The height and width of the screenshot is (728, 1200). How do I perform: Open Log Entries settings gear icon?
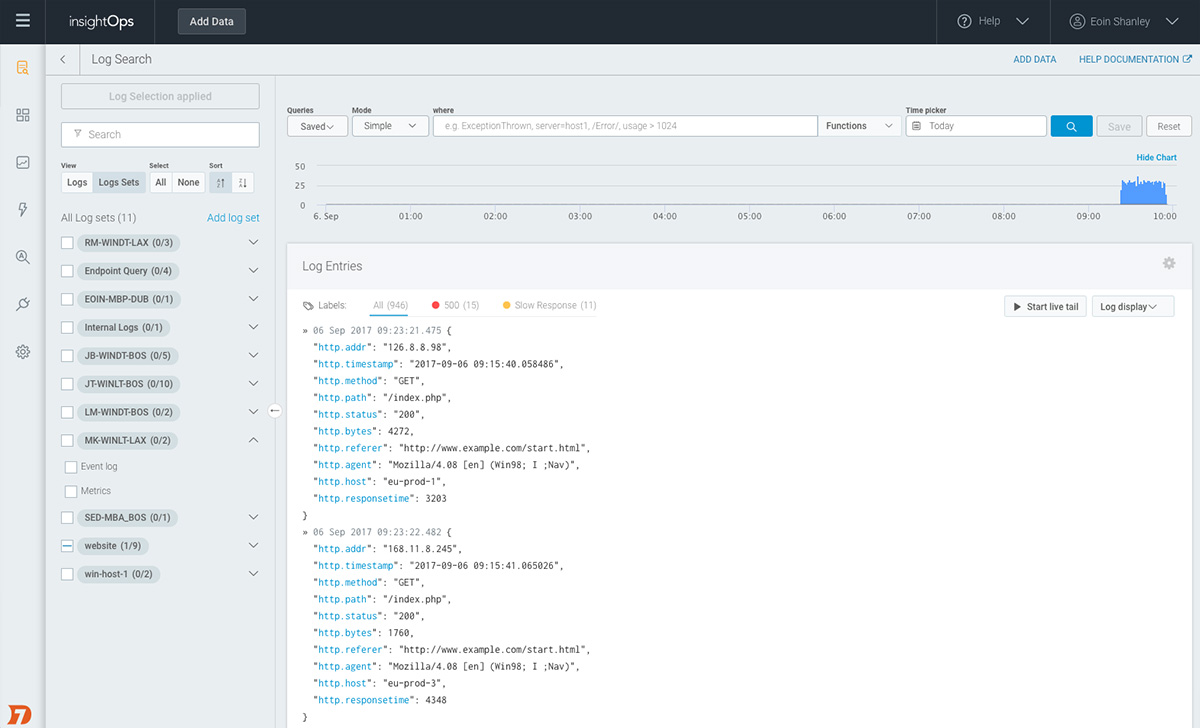pyautogui.click(x=1168, y=263)
